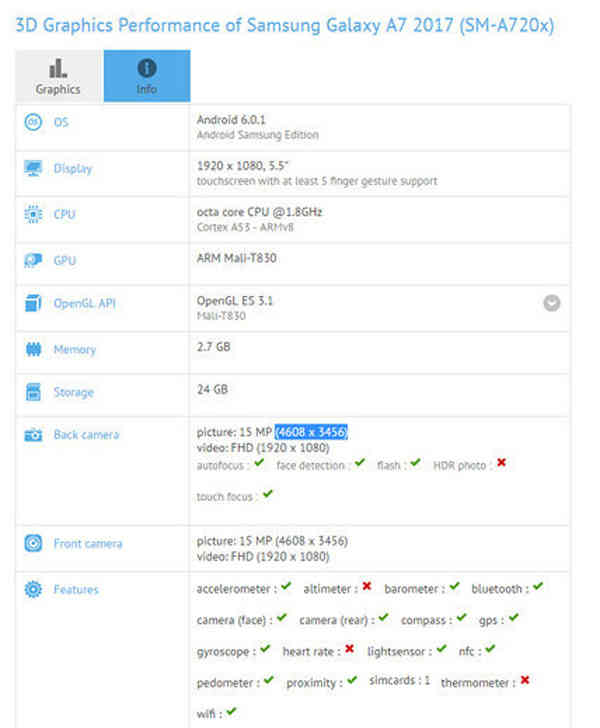Viewport: 600px width, 728px height.
Task: Click the HDR photo red cross
Action: point(501,462)
